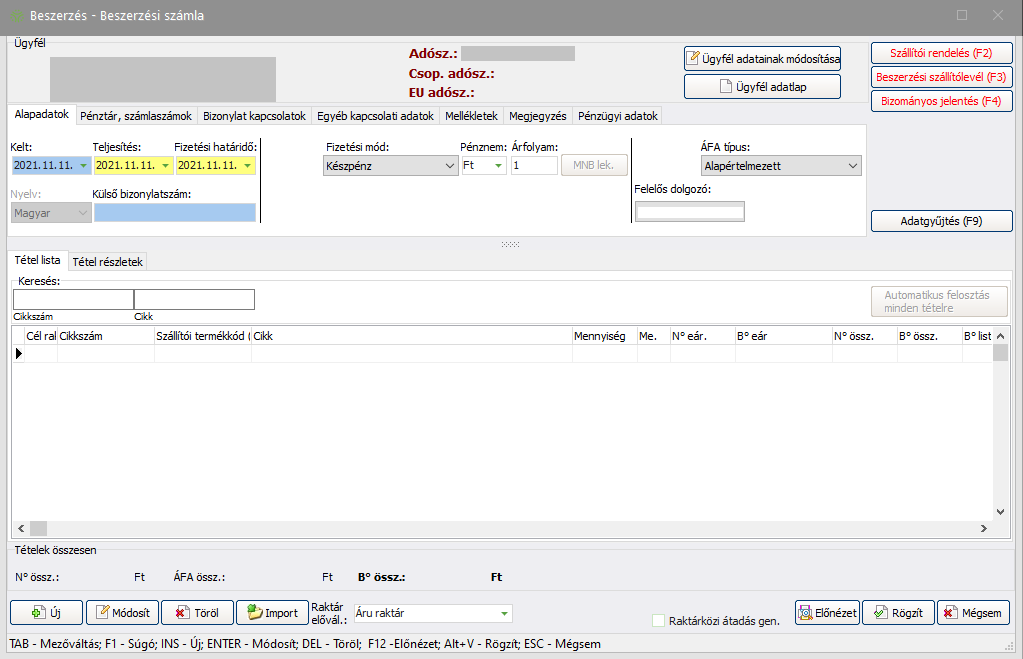This screenshot has height=659, width=1023.
Task: Click the Módosít edit button
Action: pos(122,612)
